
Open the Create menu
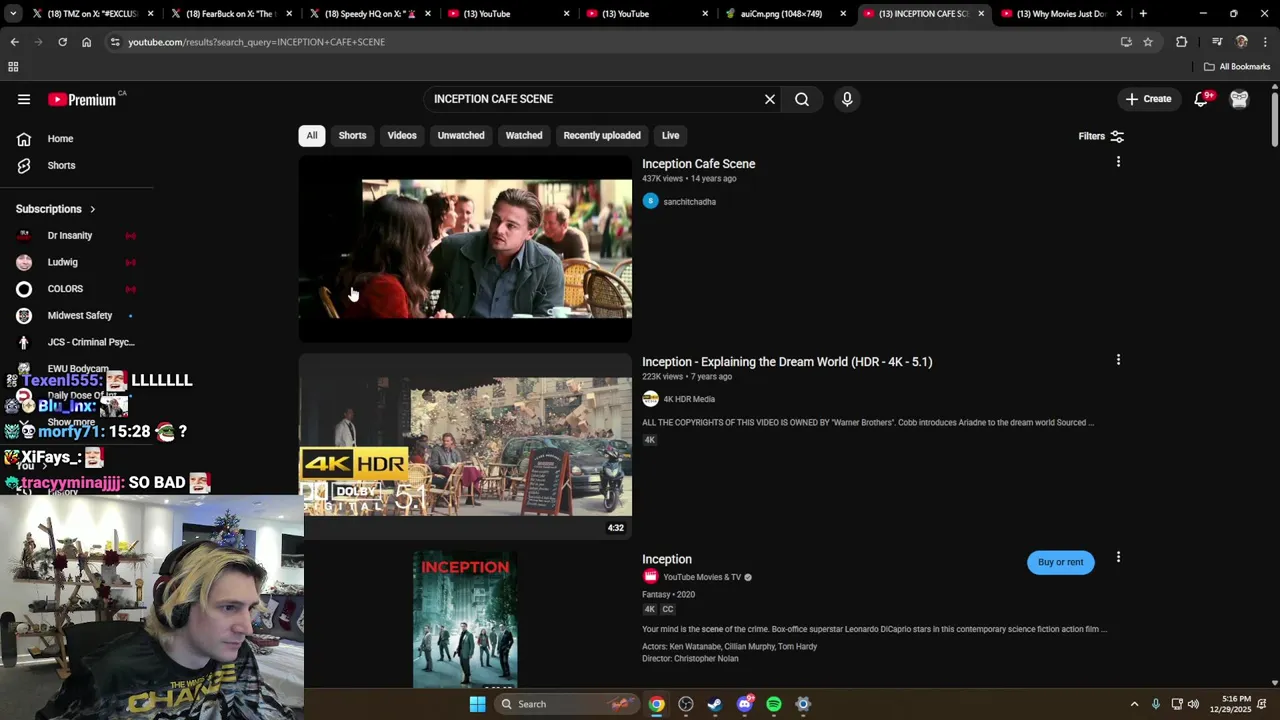1148,99
